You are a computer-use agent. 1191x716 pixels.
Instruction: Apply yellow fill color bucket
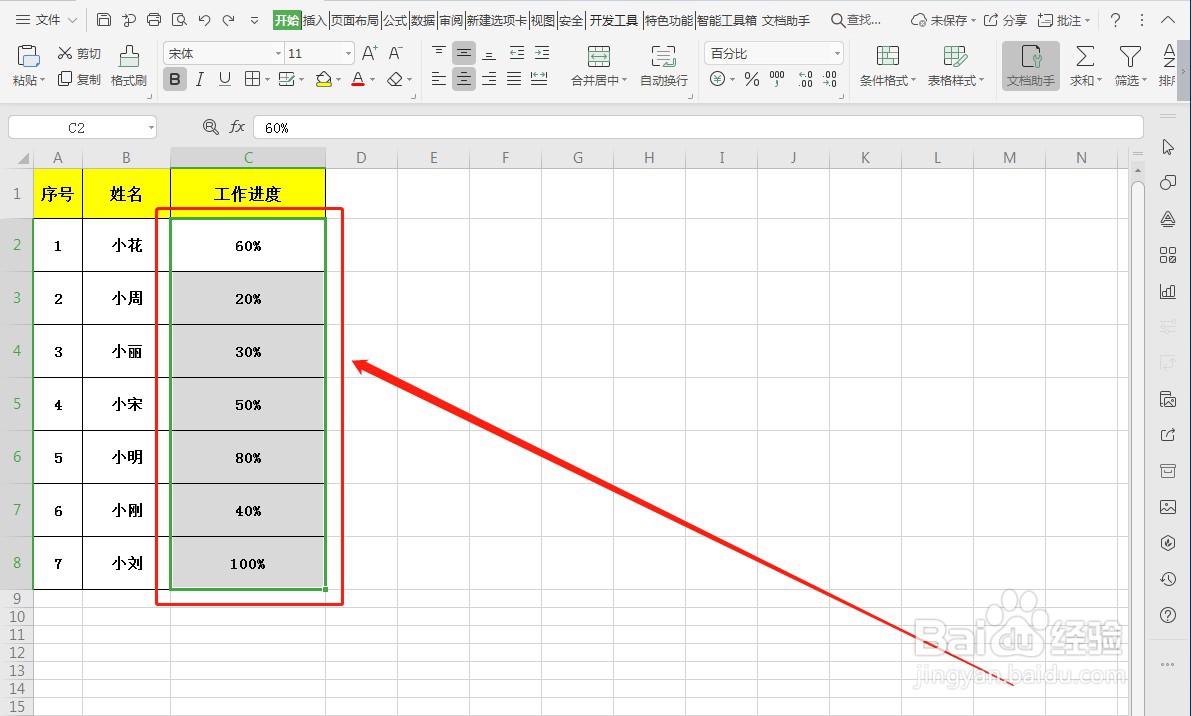(x=324, y=79)
